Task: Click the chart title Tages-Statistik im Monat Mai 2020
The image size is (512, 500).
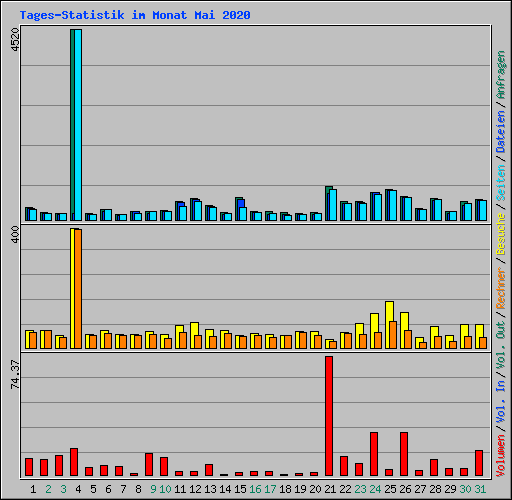Action: (135, 15)
